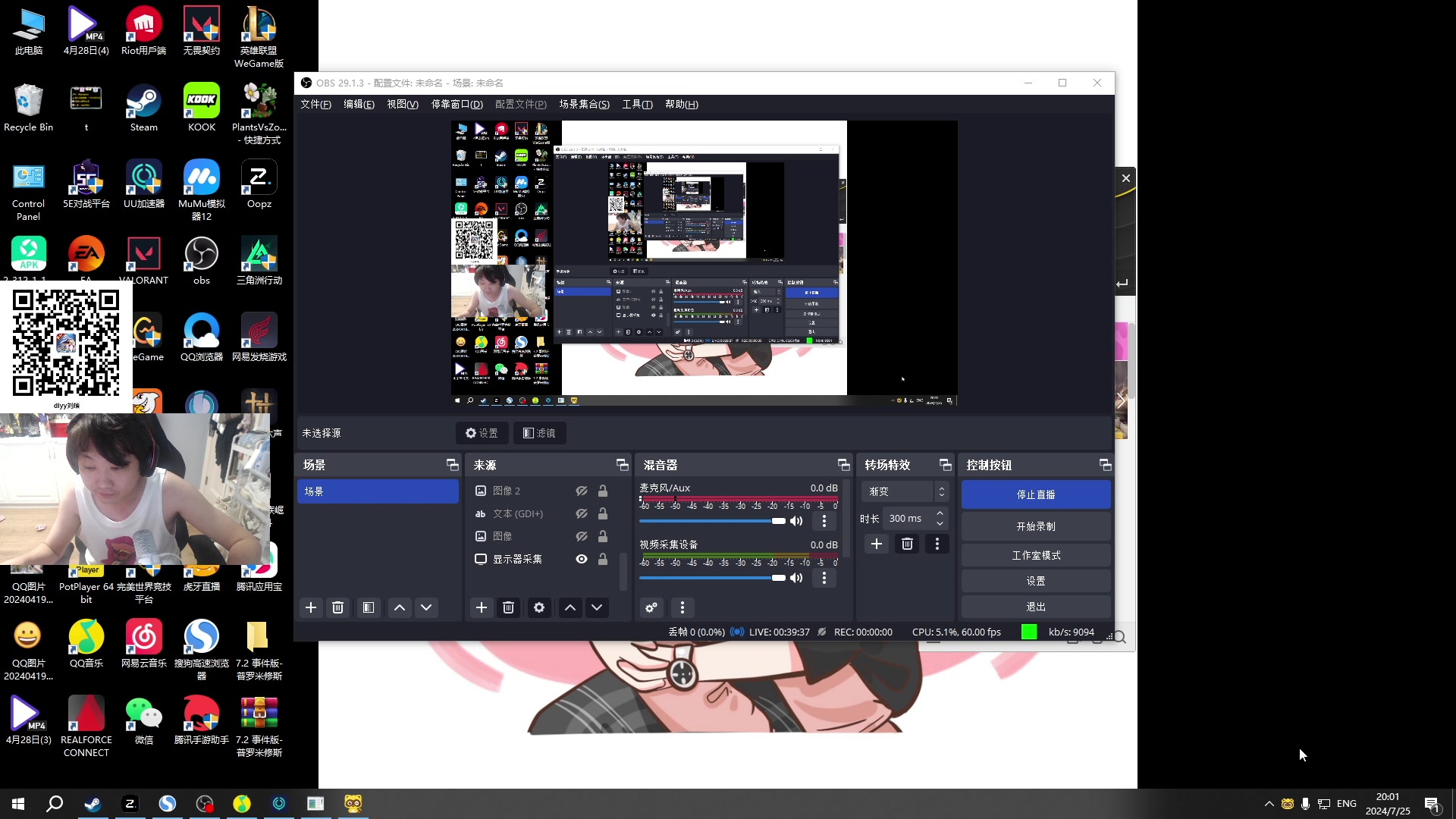Toggle lock on 文本 (GDI+) source
This screenshot has width=1456, height=819.
click(x=603, y=513)
